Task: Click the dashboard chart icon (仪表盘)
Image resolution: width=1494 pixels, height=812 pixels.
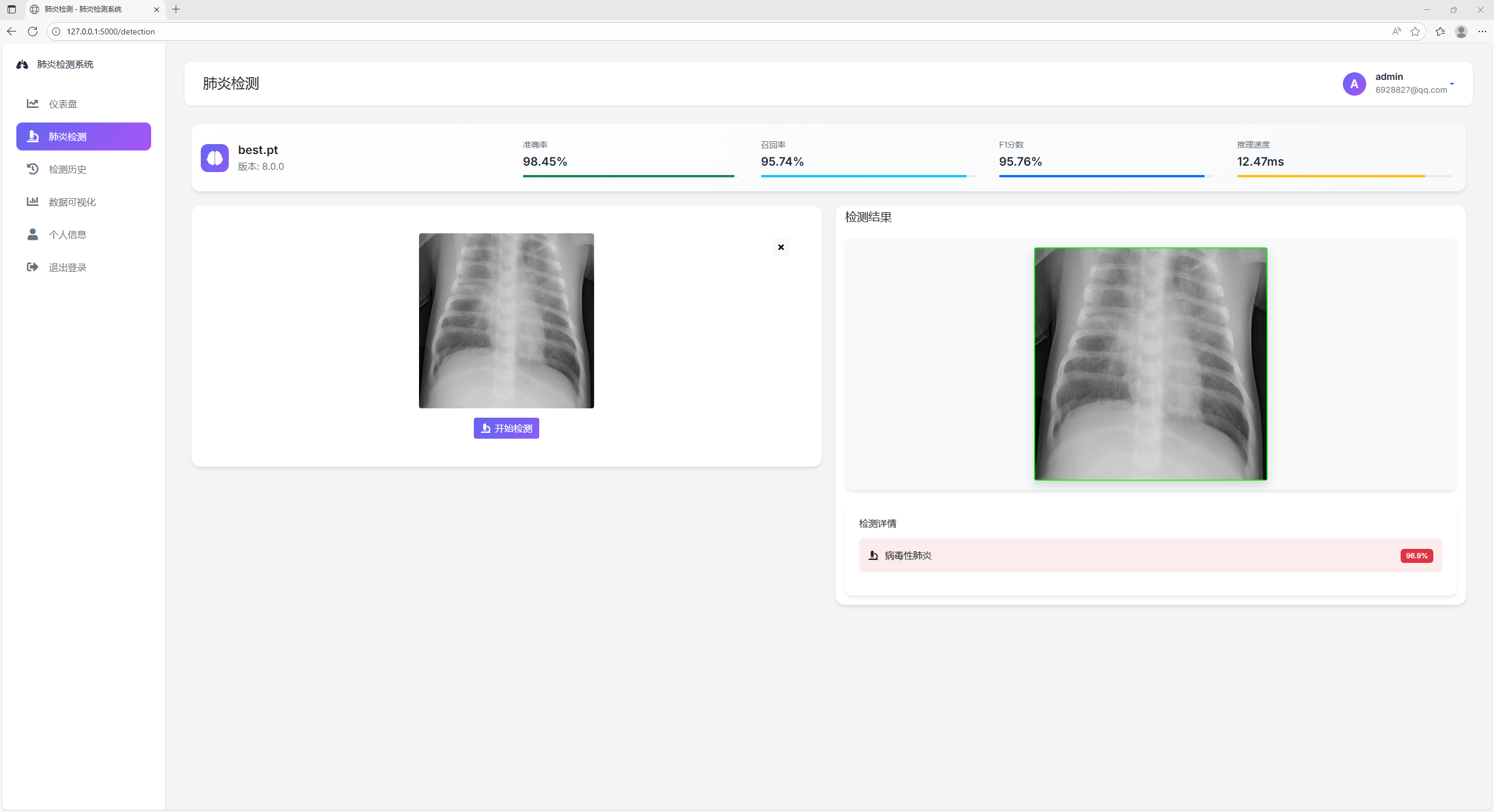Action: (33, 104)
